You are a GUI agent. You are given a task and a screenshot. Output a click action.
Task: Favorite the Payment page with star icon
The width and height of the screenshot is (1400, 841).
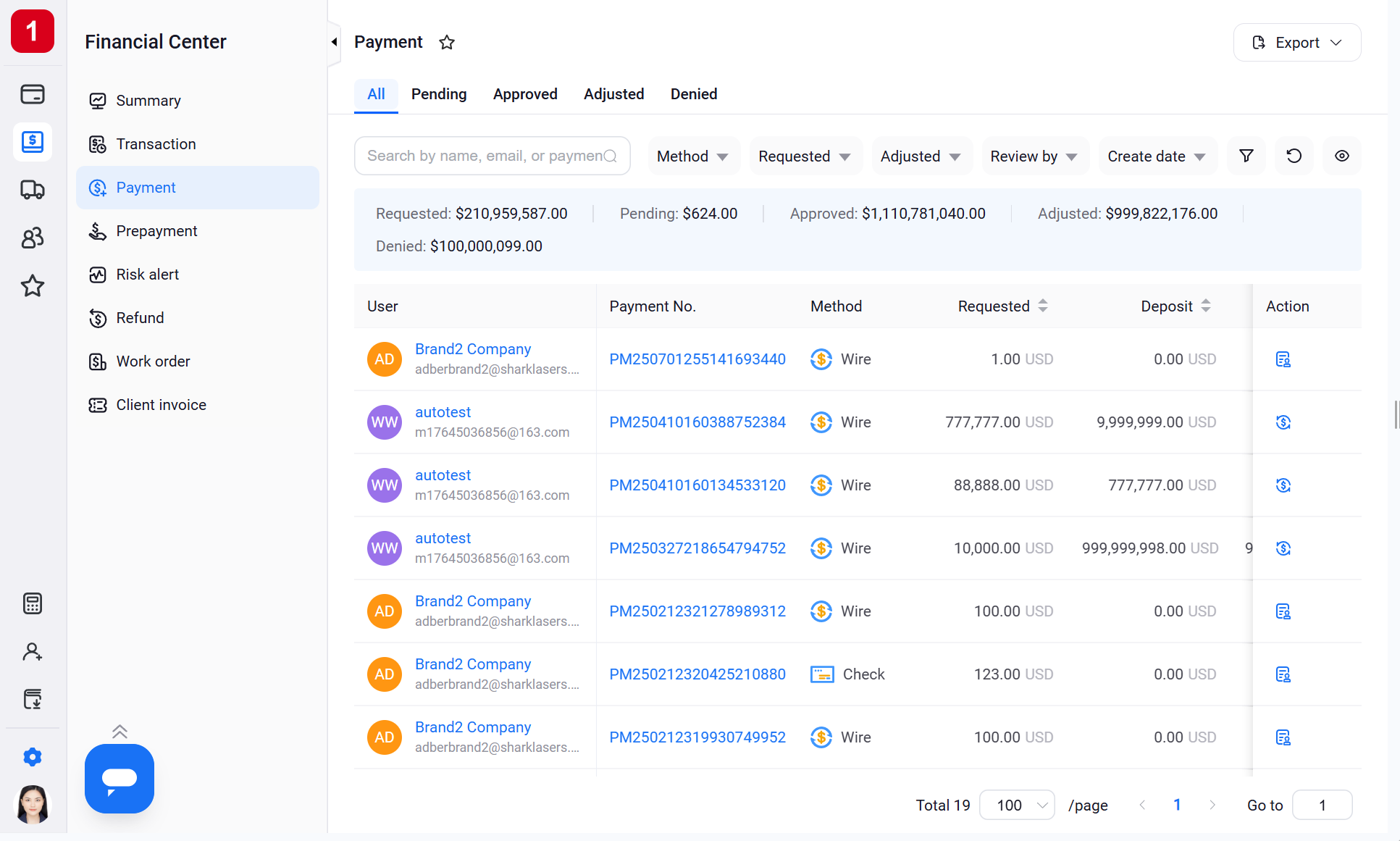[x=447, y=42]
